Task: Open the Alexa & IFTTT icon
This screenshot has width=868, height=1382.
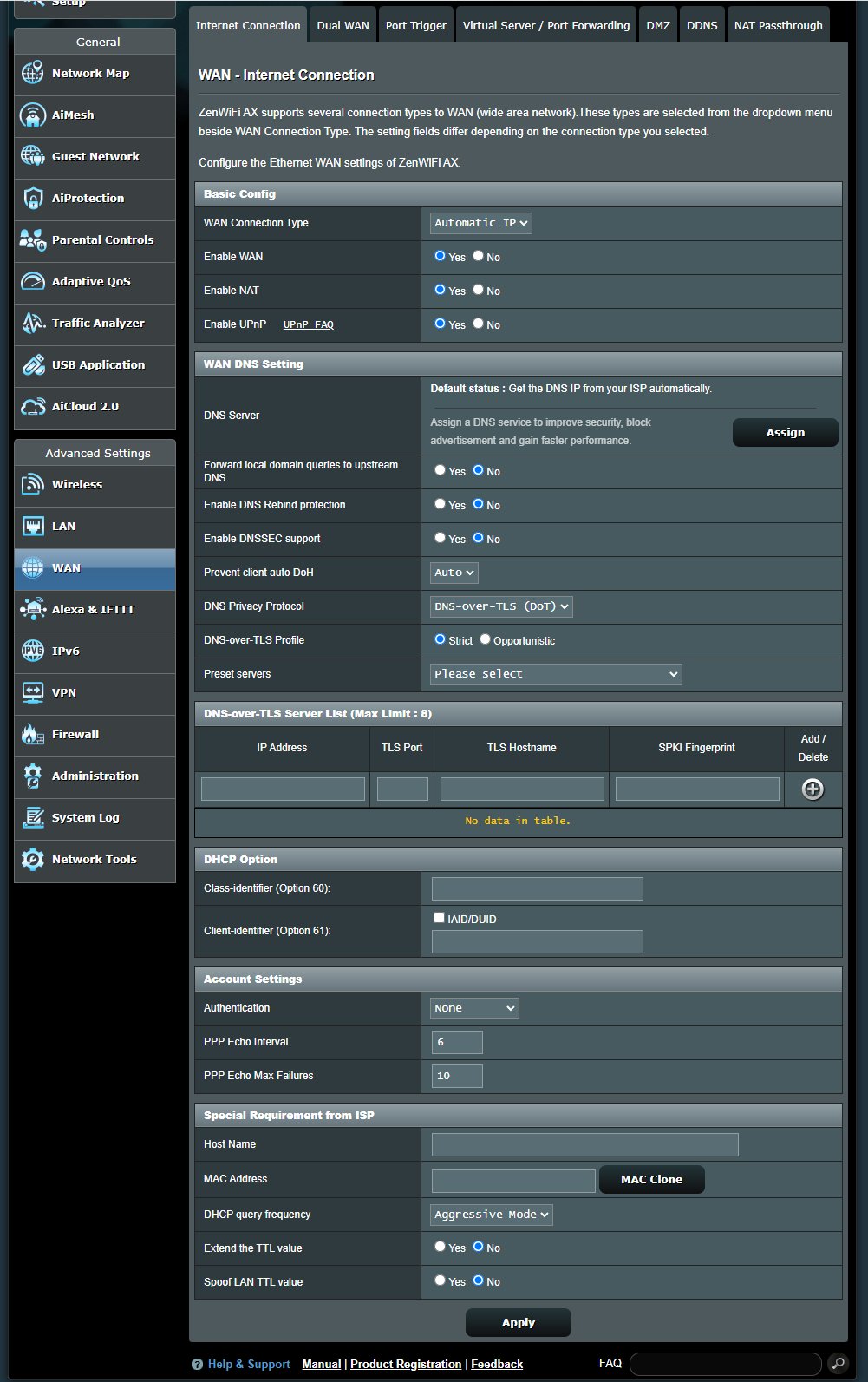Action: click(33, 610)
